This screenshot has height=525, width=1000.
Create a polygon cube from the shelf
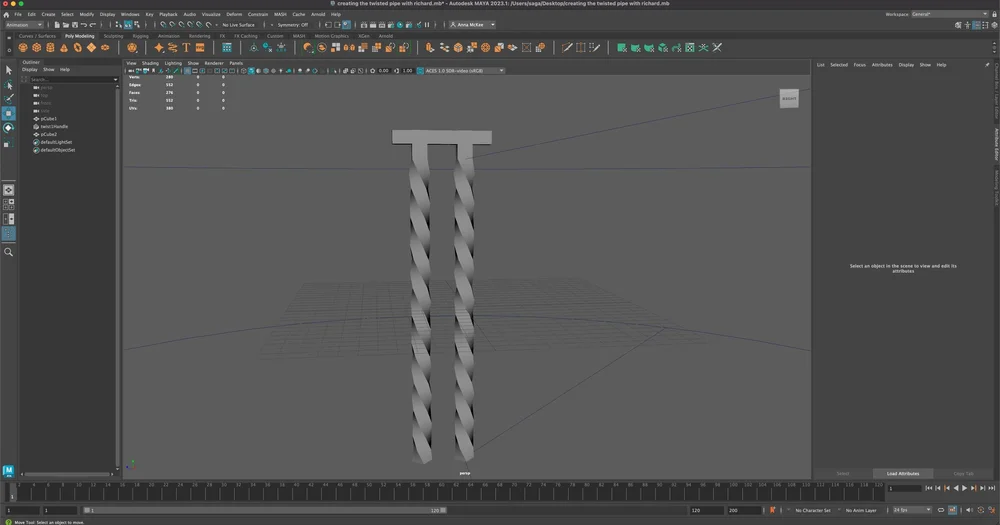coord(37,48)
